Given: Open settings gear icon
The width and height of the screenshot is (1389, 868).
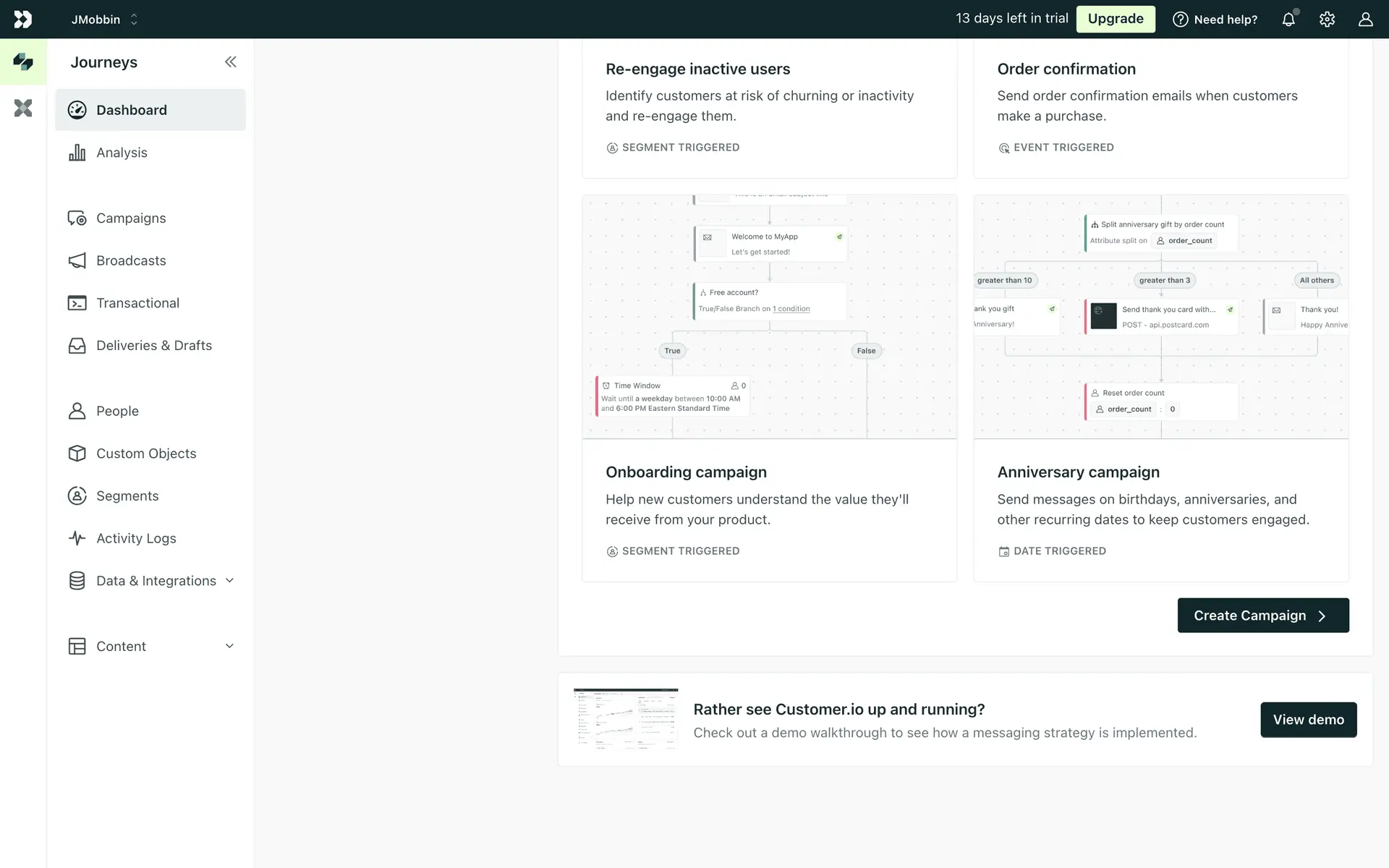Looking at the screenshot, I should pos(1327,20).
